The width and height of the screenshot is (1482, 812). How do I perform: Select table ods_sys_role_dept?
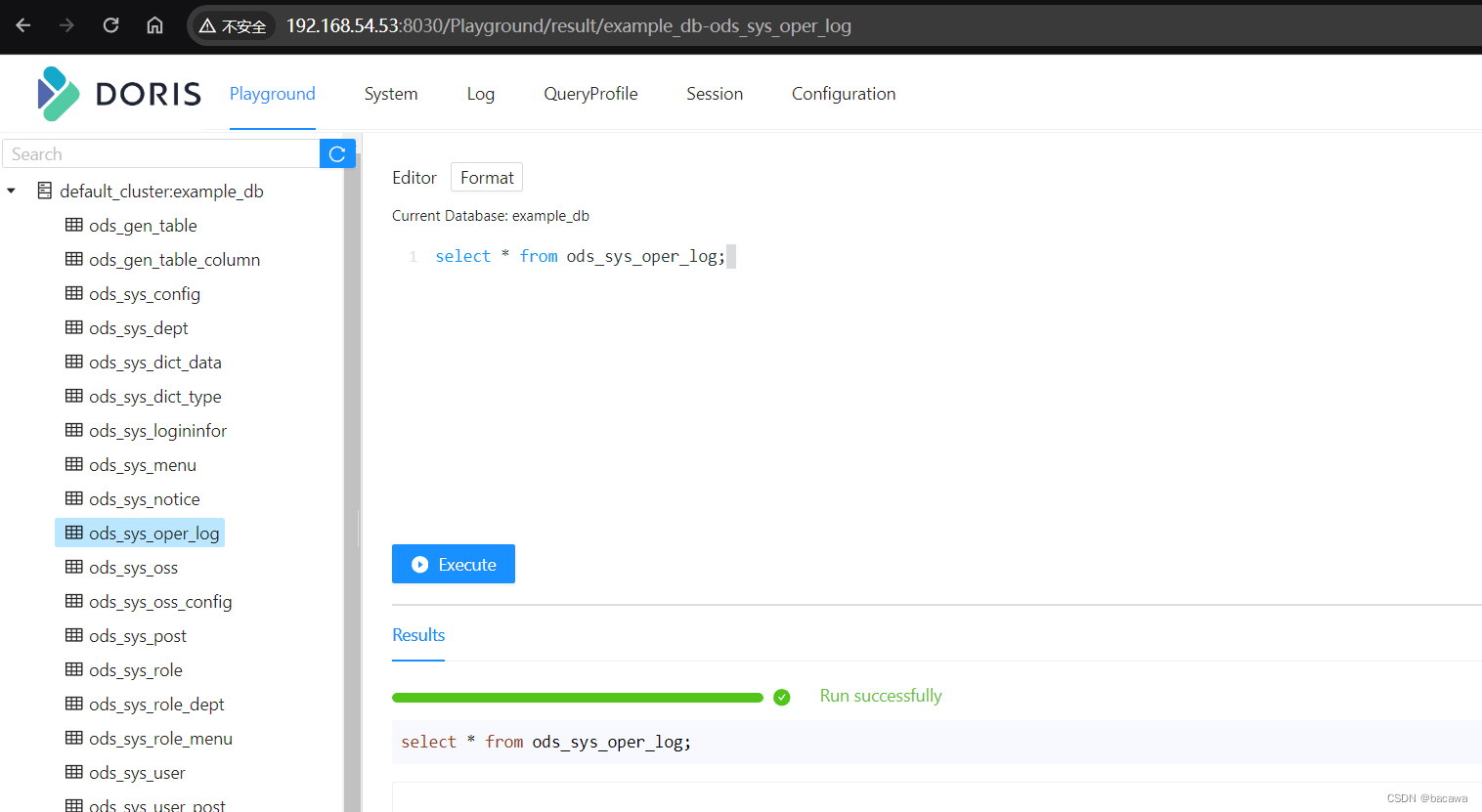[x=156, y=705]
